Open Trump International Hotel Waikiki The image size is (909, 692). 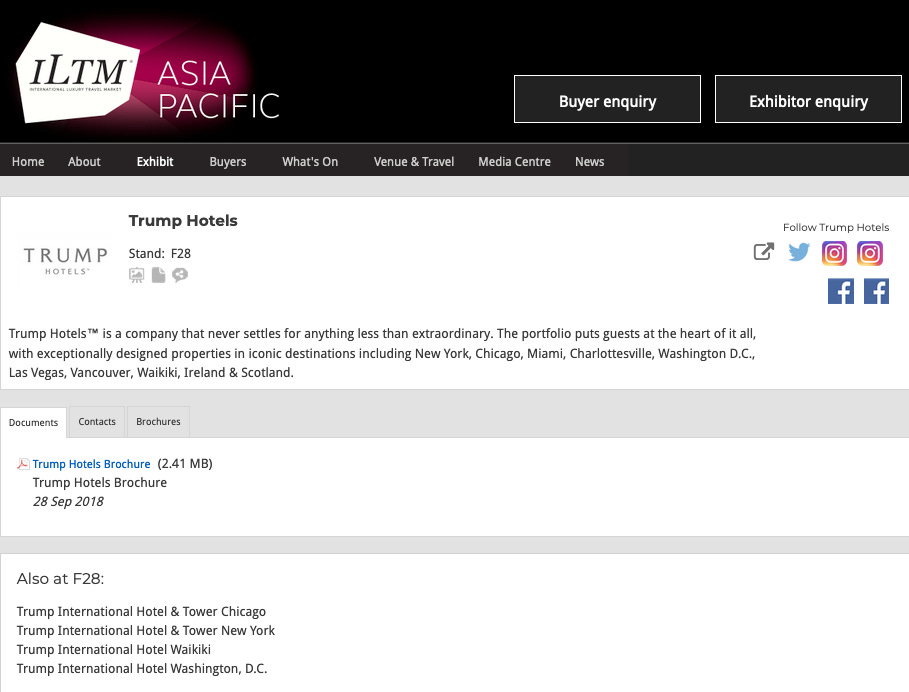(114, 650)
